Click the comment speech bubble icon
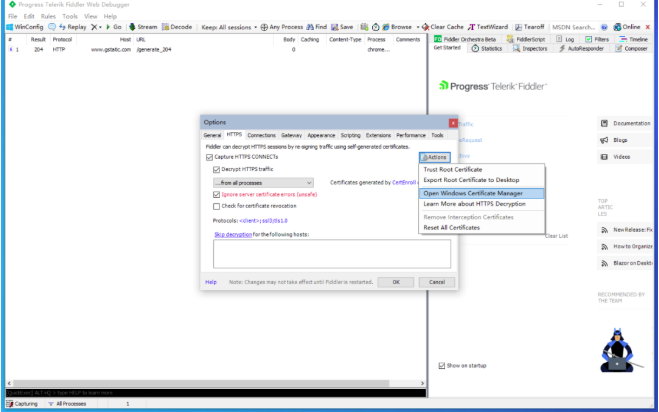Viewport: 659px width, 412px height. (x=52, y=27)
